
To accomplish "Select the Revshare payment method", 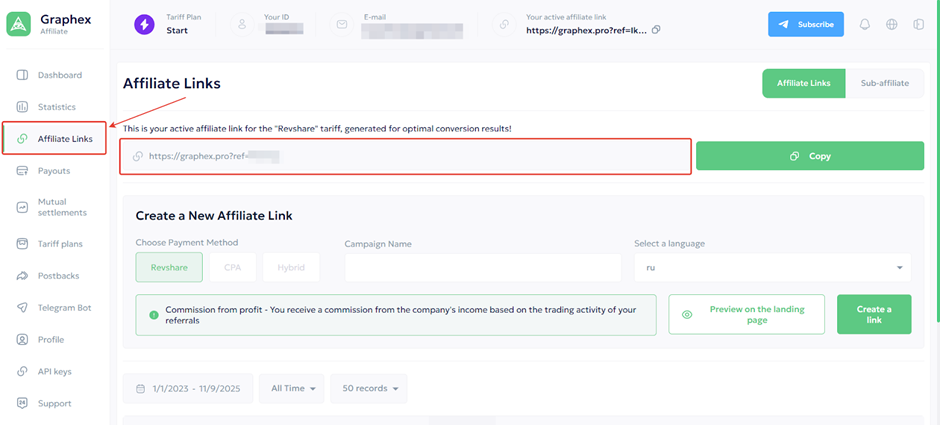I will (169, 267).
